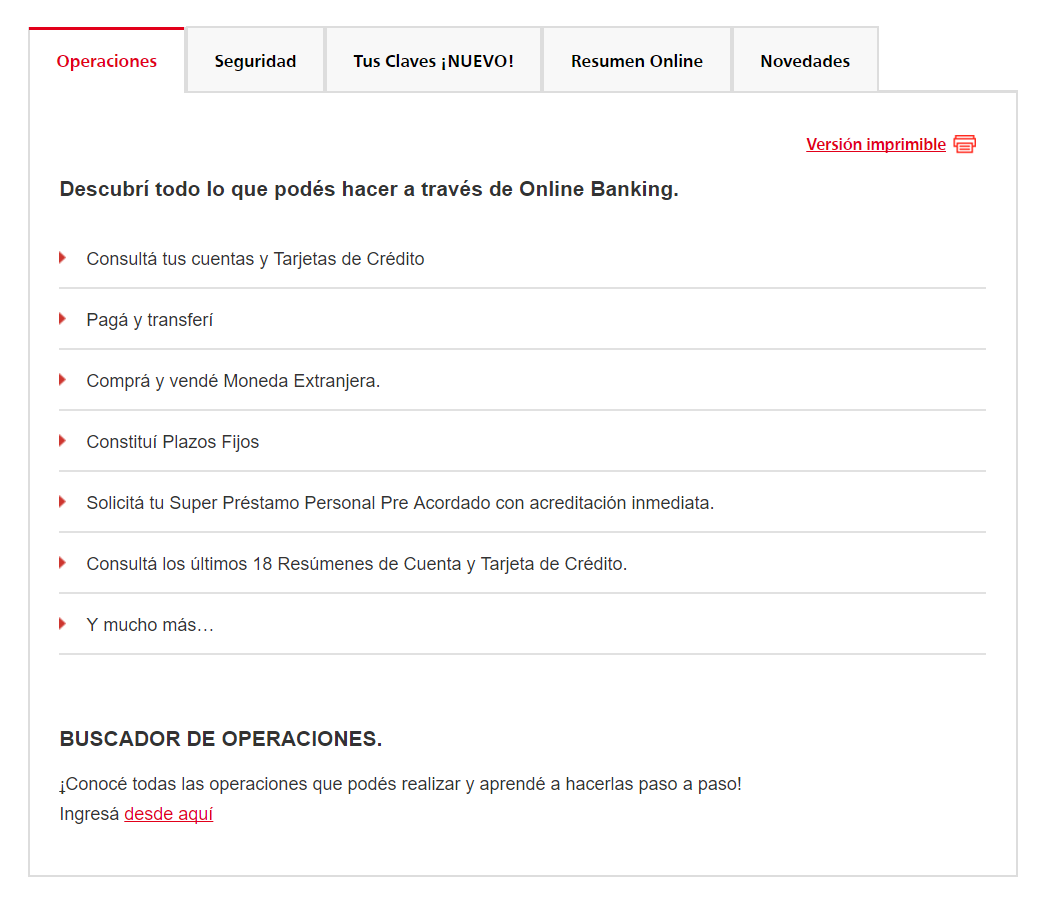Click 'Consultá los últimos 18 Resúmenes' row text

[357, 564]
